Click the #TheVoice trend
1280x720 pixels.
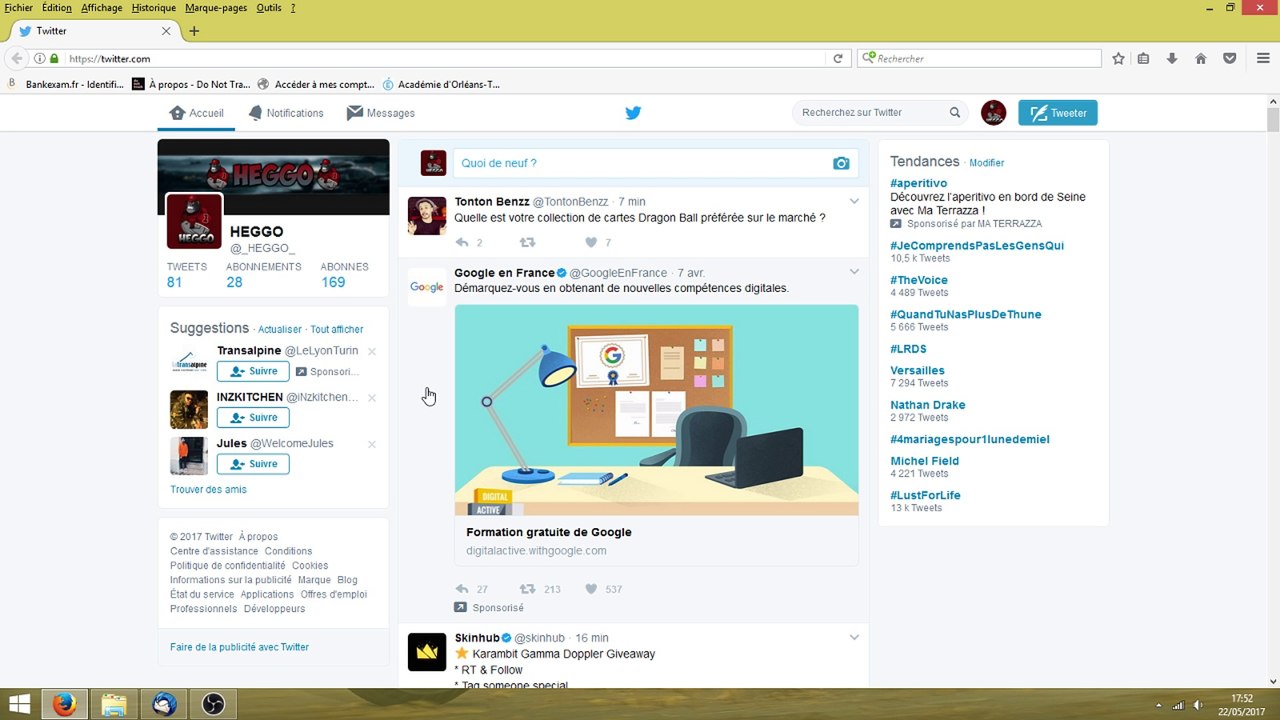coord(919,280)
